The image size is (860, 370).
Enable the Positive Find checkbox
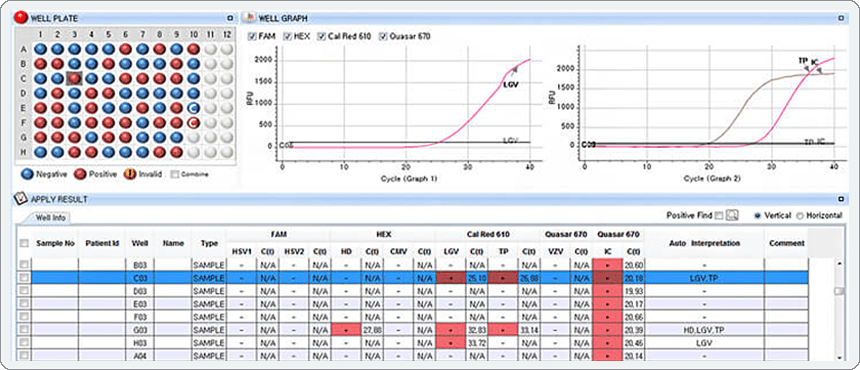pyautogui.click(x=719, y=215)
